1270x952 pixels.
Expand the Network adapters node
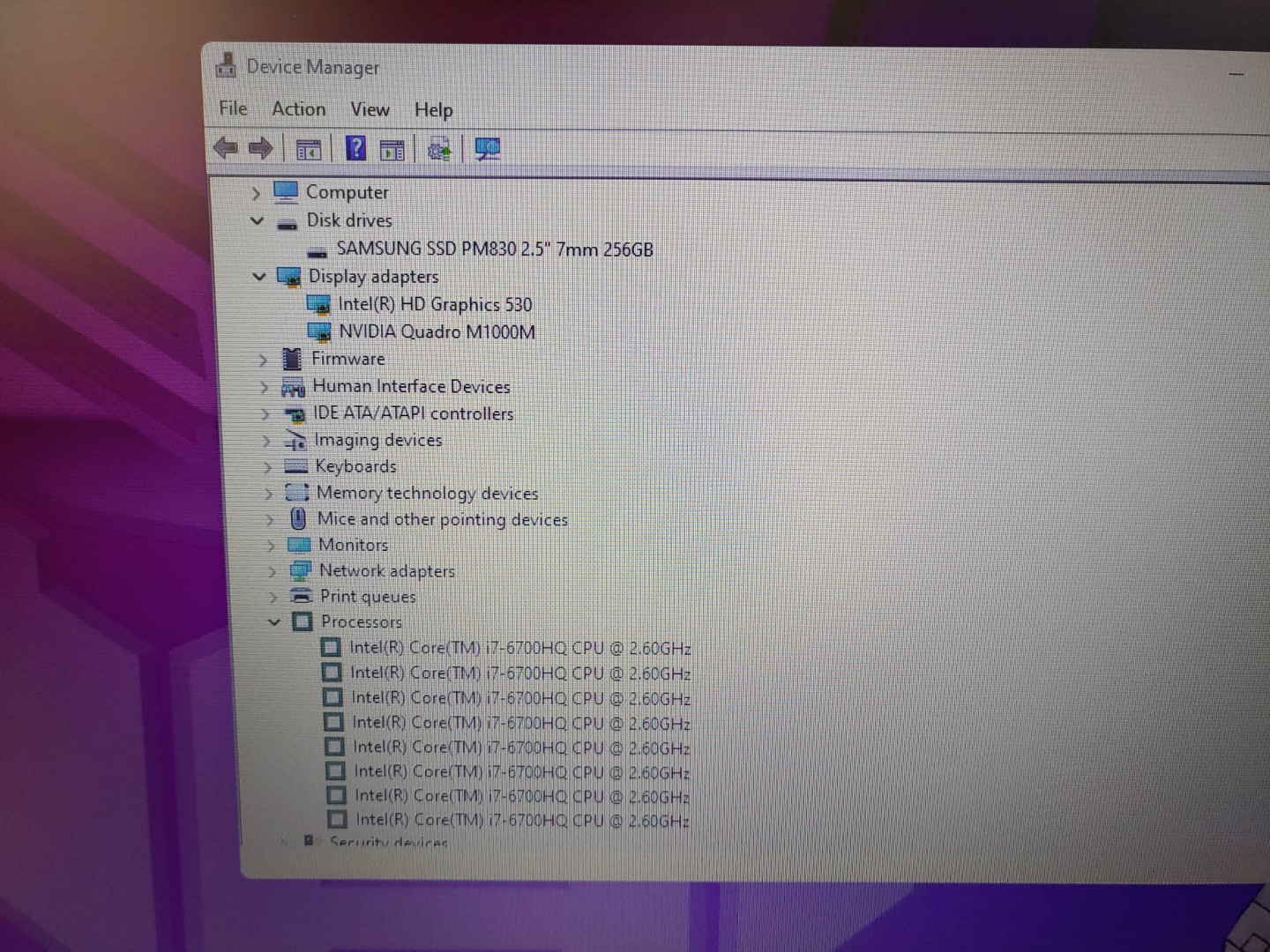pos(271,571)
